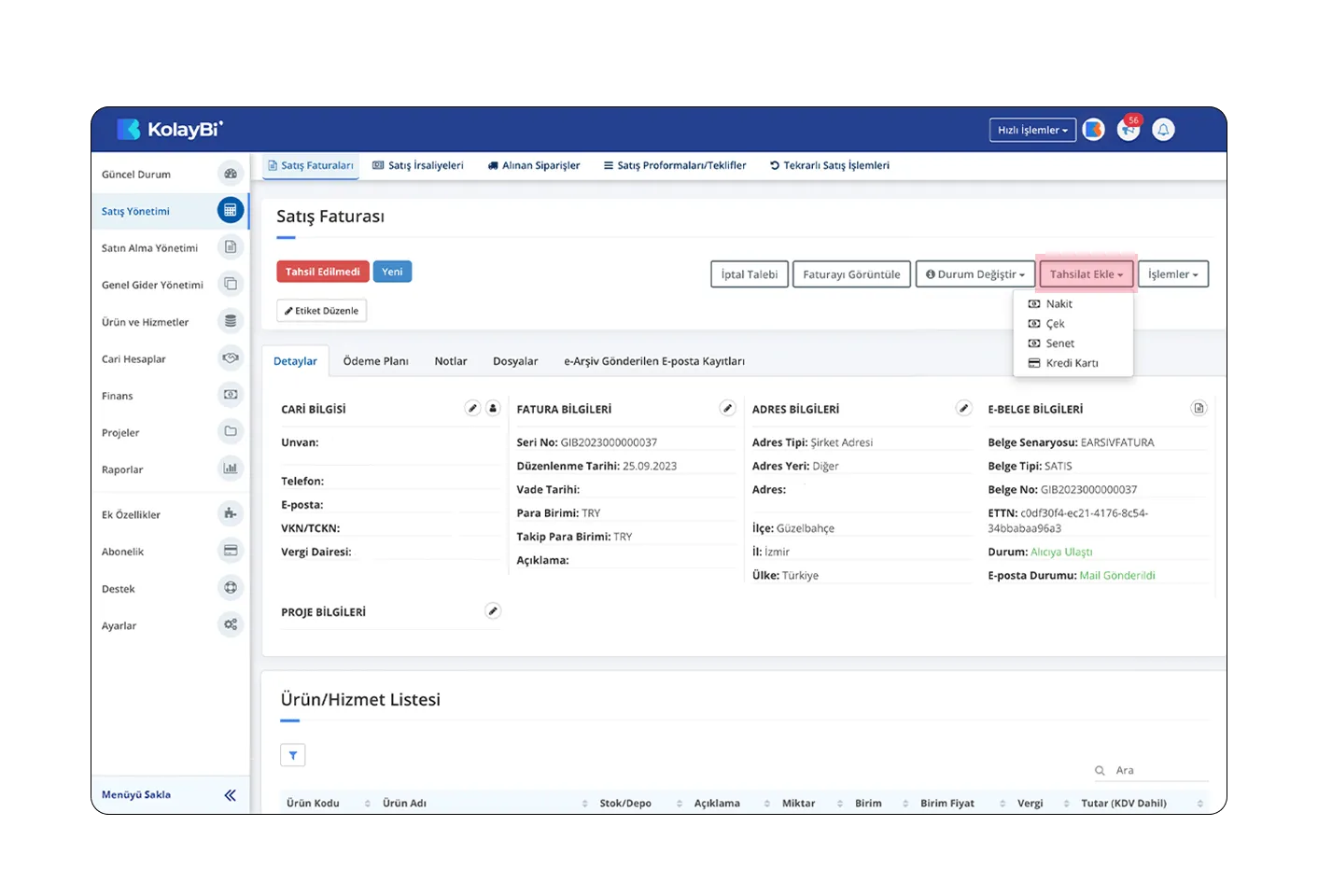
Task: Select the Detaylar tab
Action: (295, 361)
